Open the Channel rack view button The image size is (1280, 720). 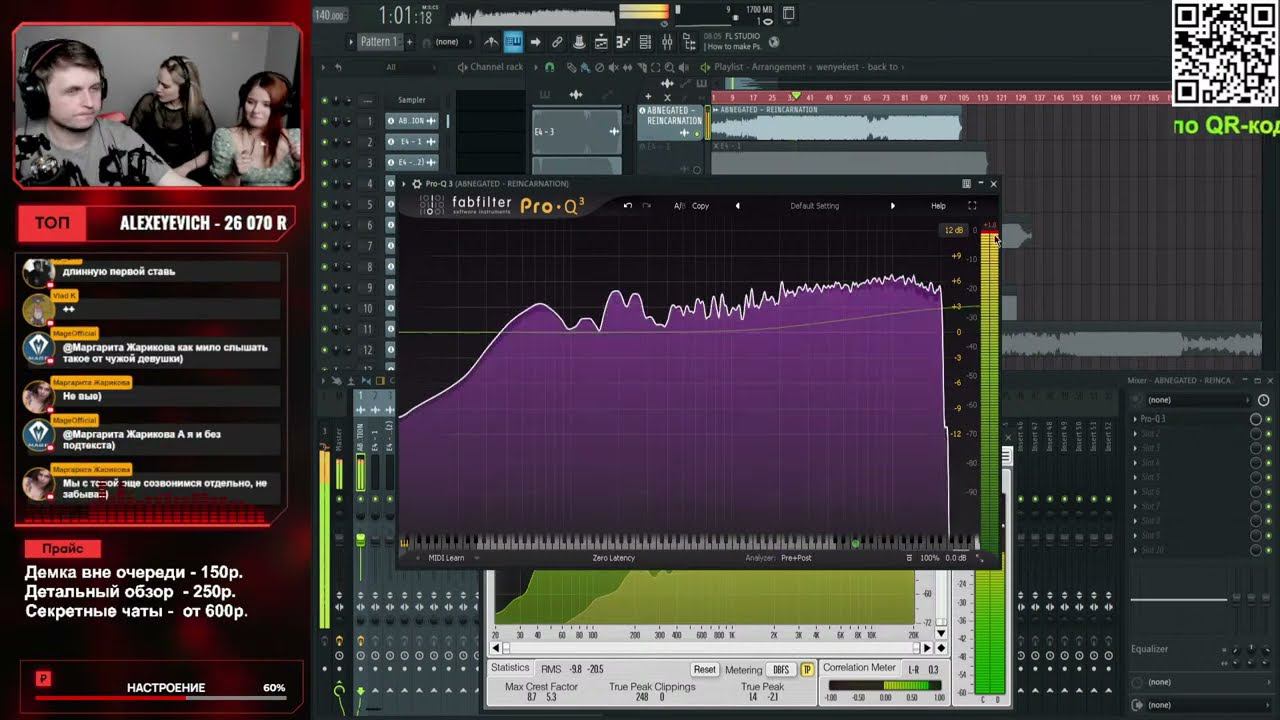tap(644, 42)
